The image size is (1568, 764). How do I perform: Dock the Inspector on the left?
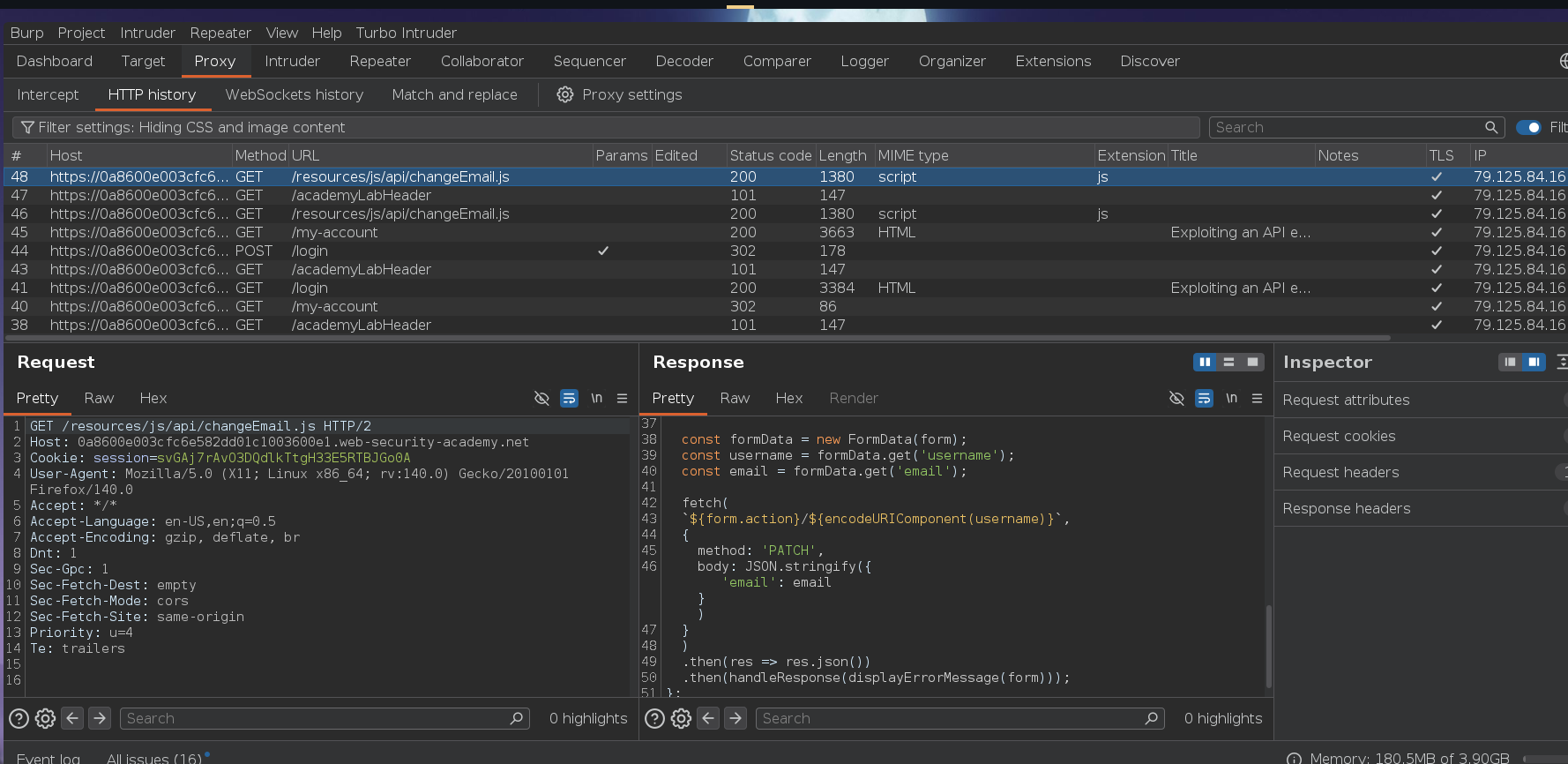[x=1510, y=362]
